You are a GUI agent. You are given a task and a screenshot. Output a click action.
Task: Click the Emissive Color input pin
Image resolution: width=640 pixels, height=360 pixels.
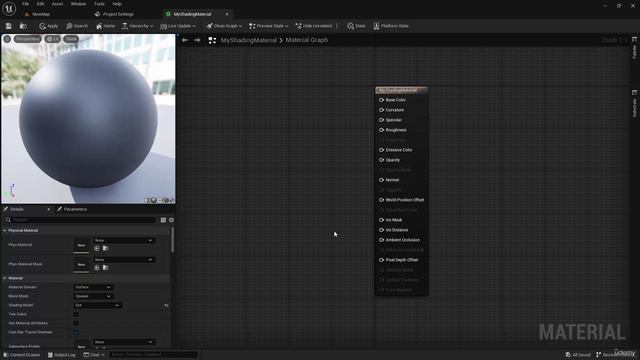coord(381,150)
